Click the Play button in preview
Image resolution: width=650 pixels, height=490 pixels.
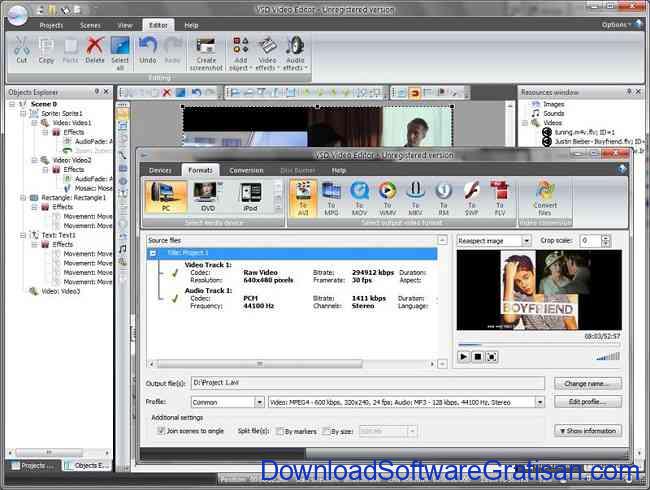[464, 357]
